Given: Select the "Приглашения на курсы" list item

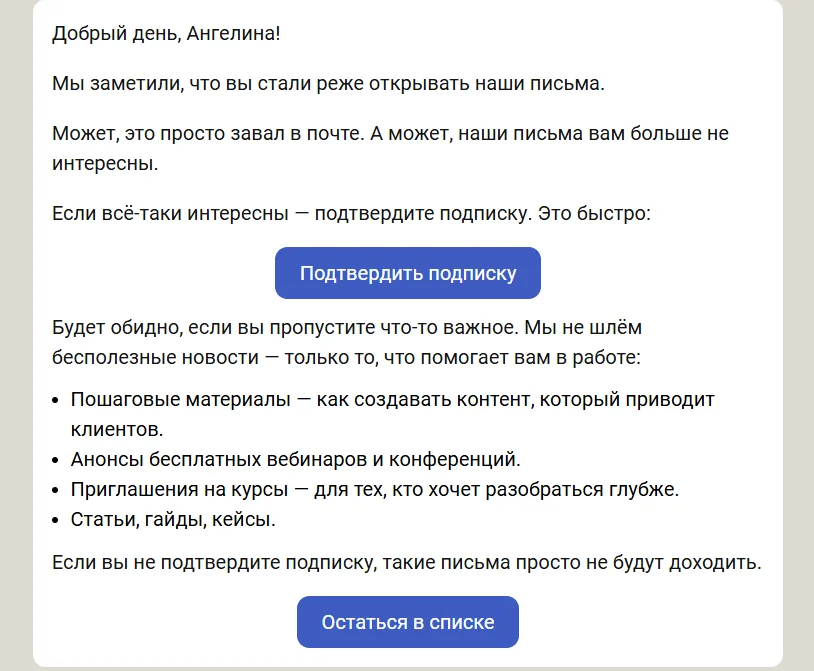Looking at the screenshot, I should [375, 490].
